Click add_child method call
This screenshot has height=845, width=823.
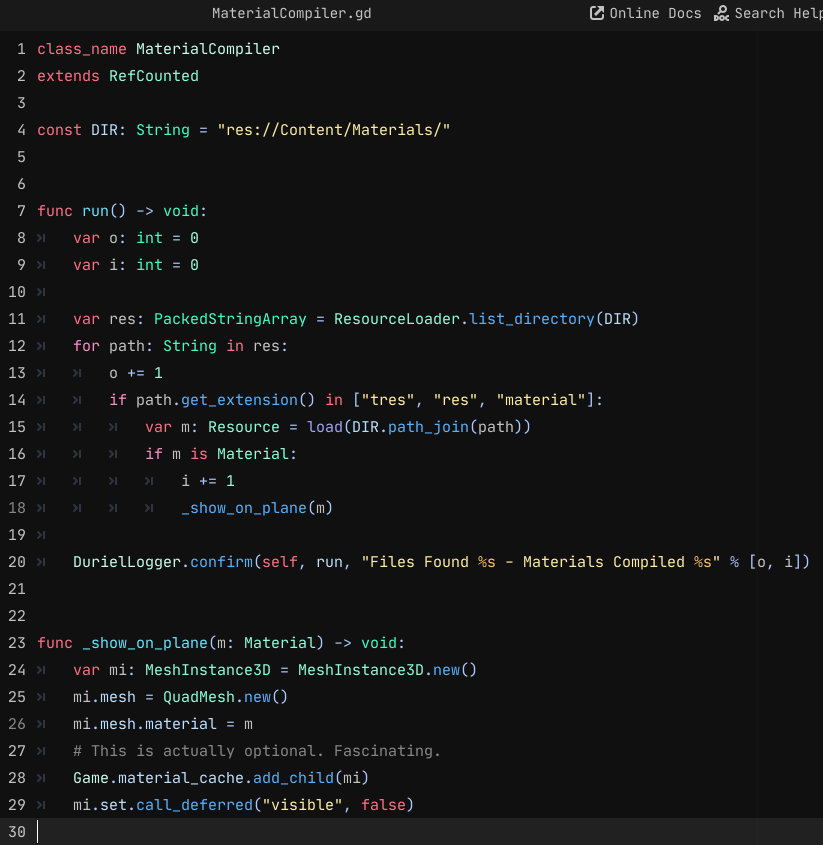click(293, 778)
